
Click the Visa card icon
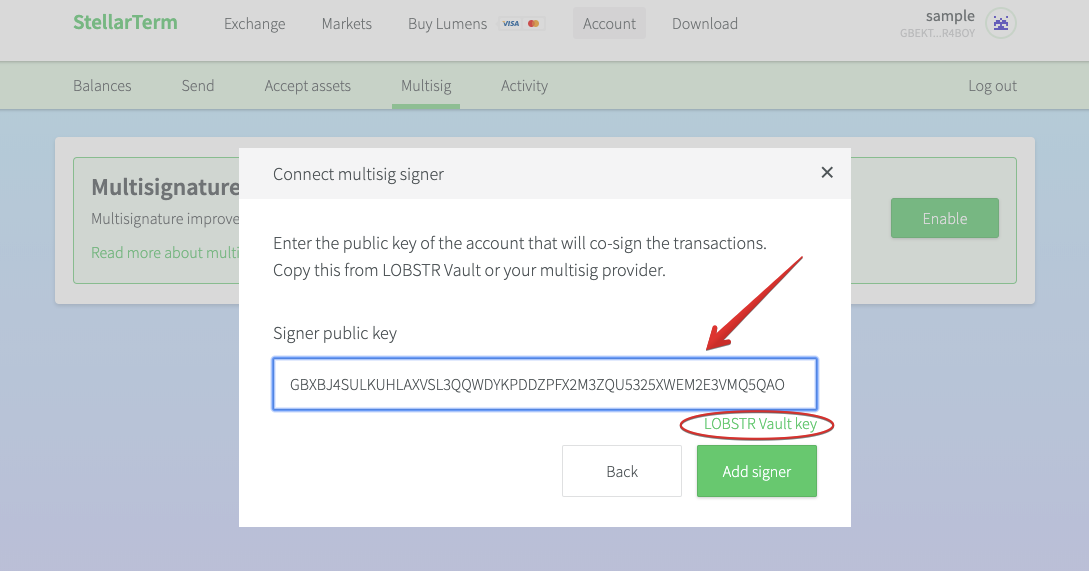[x=511, y=24]
